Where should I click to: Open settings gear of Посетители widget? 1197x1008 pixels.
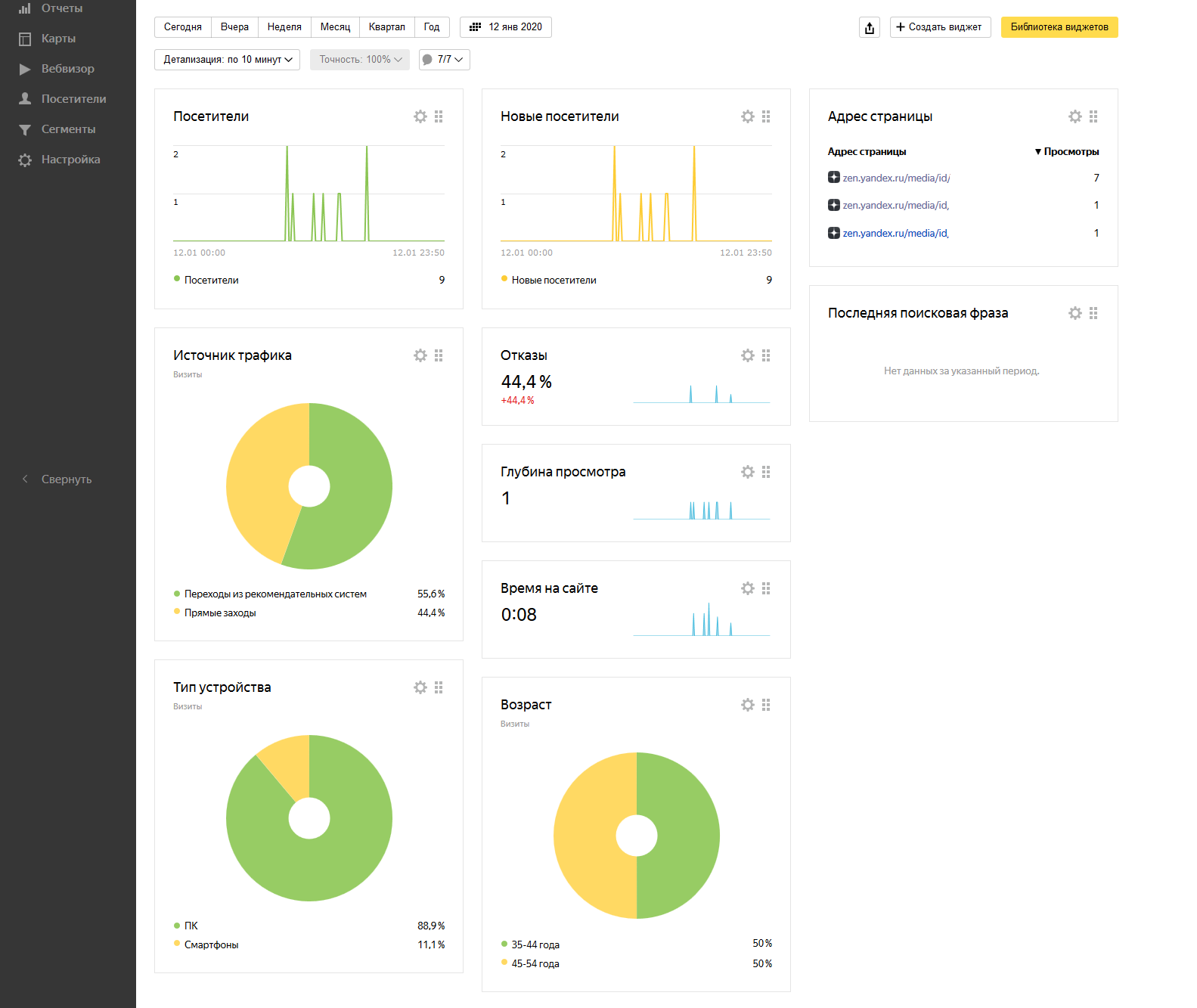pyautogui.click(x=420, y=116)
